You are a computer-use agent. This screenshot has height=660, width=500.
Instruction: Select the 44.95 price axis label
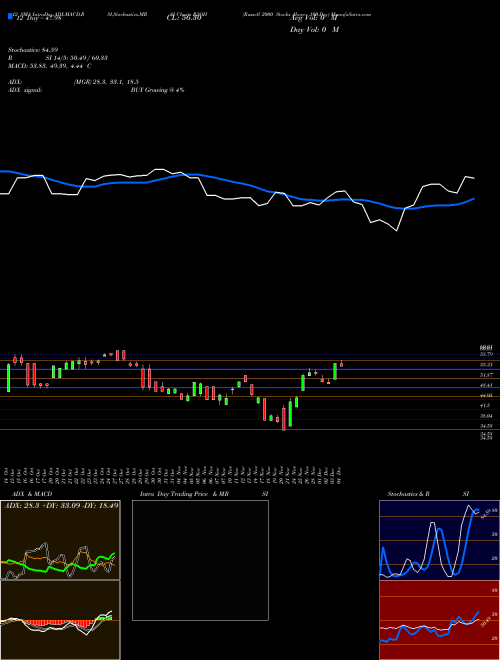(x=487, y=395)
